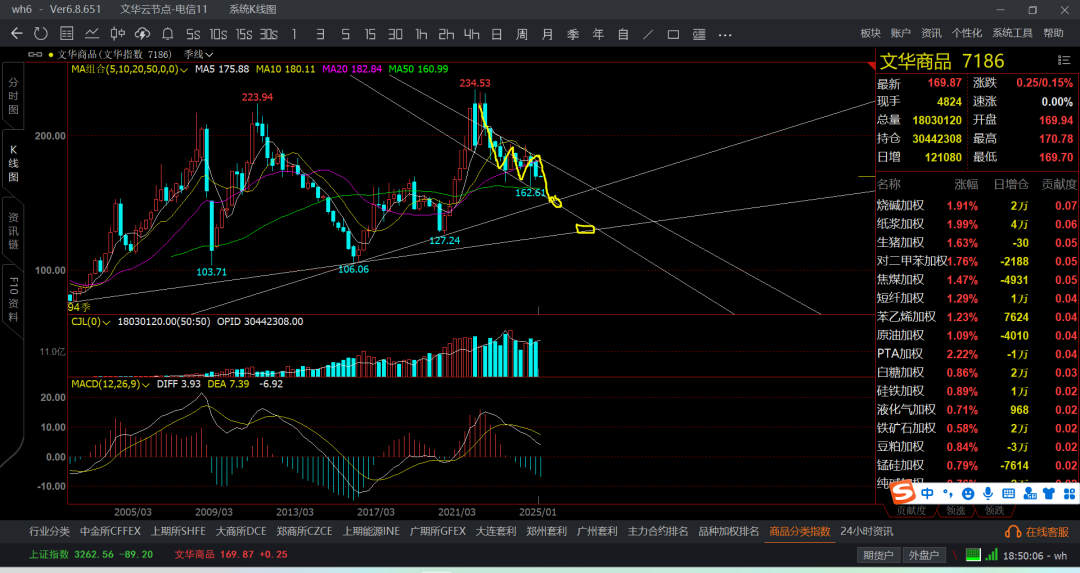This screenshot has width=1080, height=573.
Task: Go back with the left arrow icon
Action: pos(17,34)
